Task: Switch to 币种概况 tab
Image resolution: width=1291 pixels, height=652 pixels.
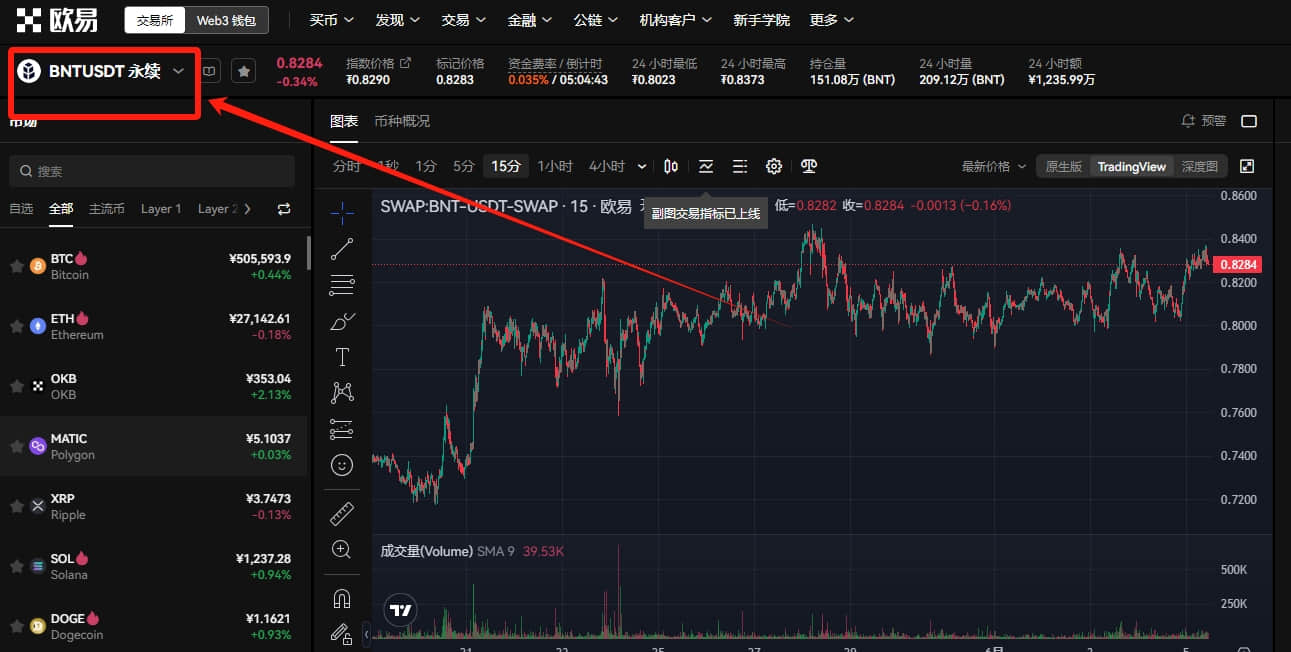Action: coord(402,121)
